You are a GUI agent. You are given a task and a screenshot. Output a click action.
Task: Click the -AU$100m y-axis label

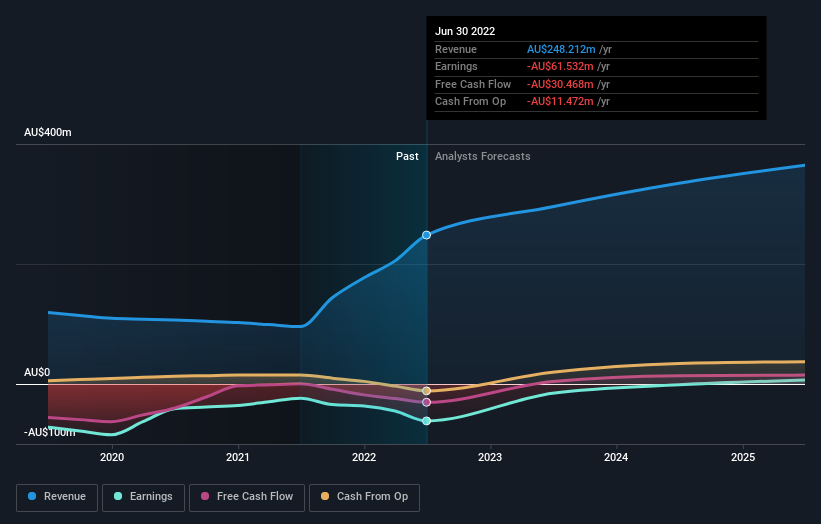click(50, 432)
